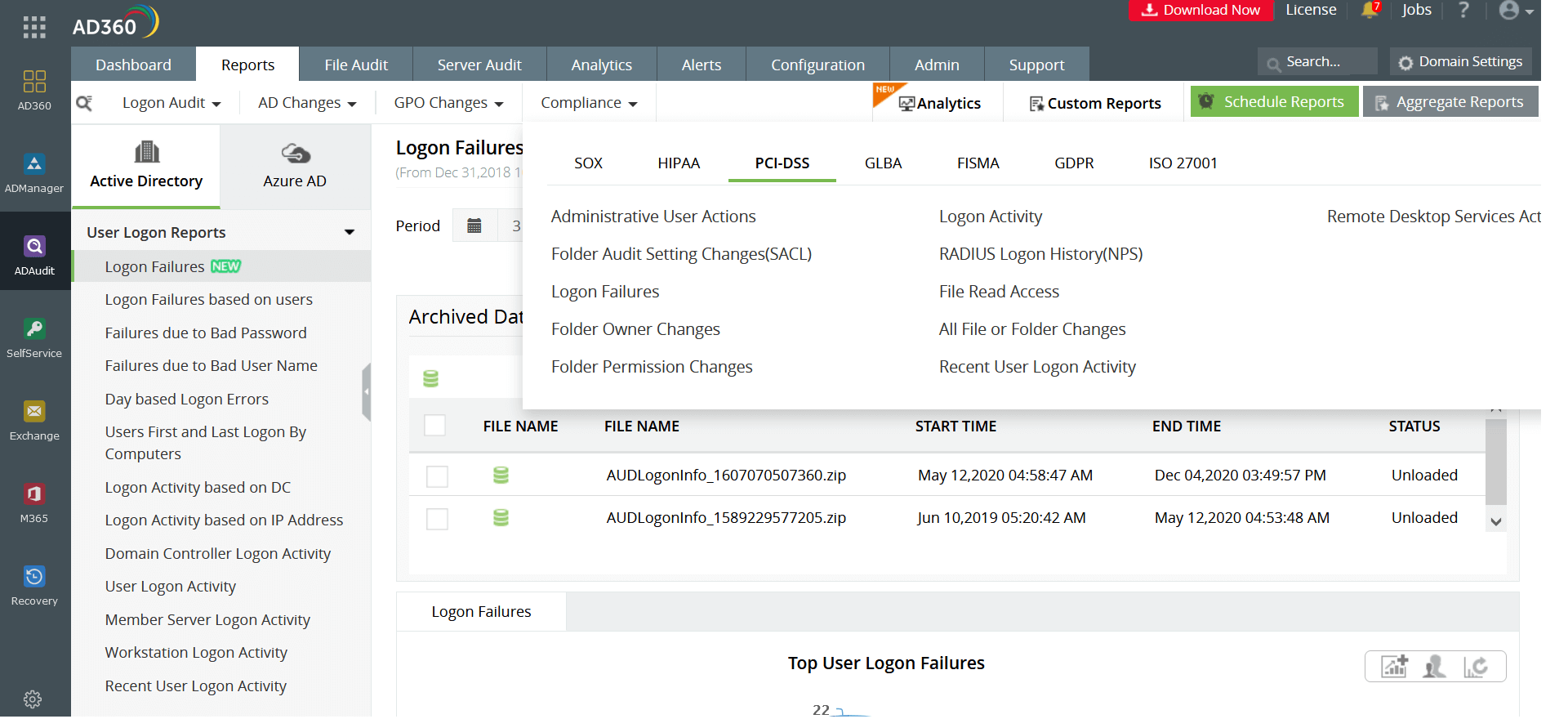Click the Download Now button
The width and height of the screenshot is (1568, 719).
click(x=1200, y=10)
